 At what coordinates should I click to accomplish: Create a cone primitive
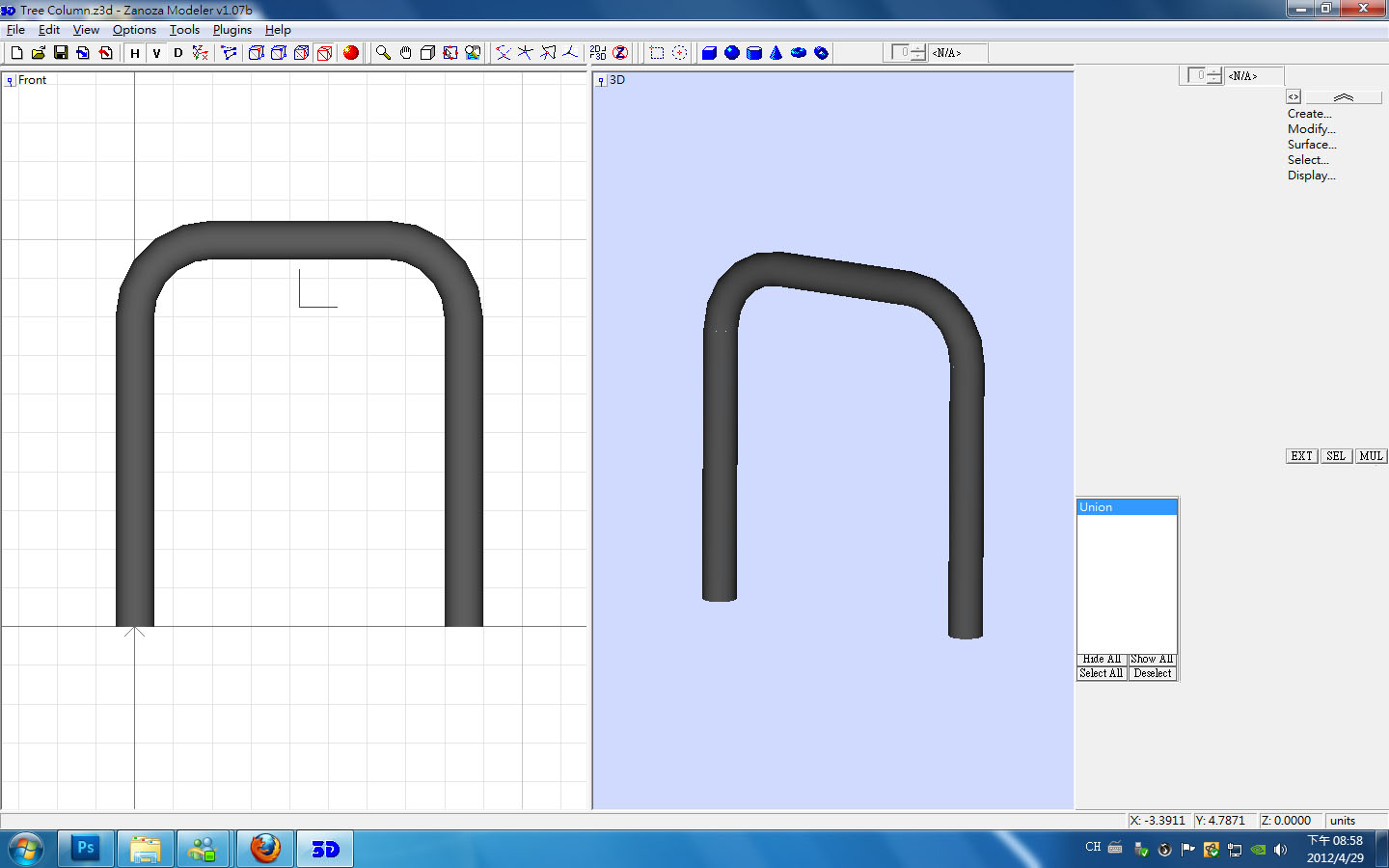776,53
